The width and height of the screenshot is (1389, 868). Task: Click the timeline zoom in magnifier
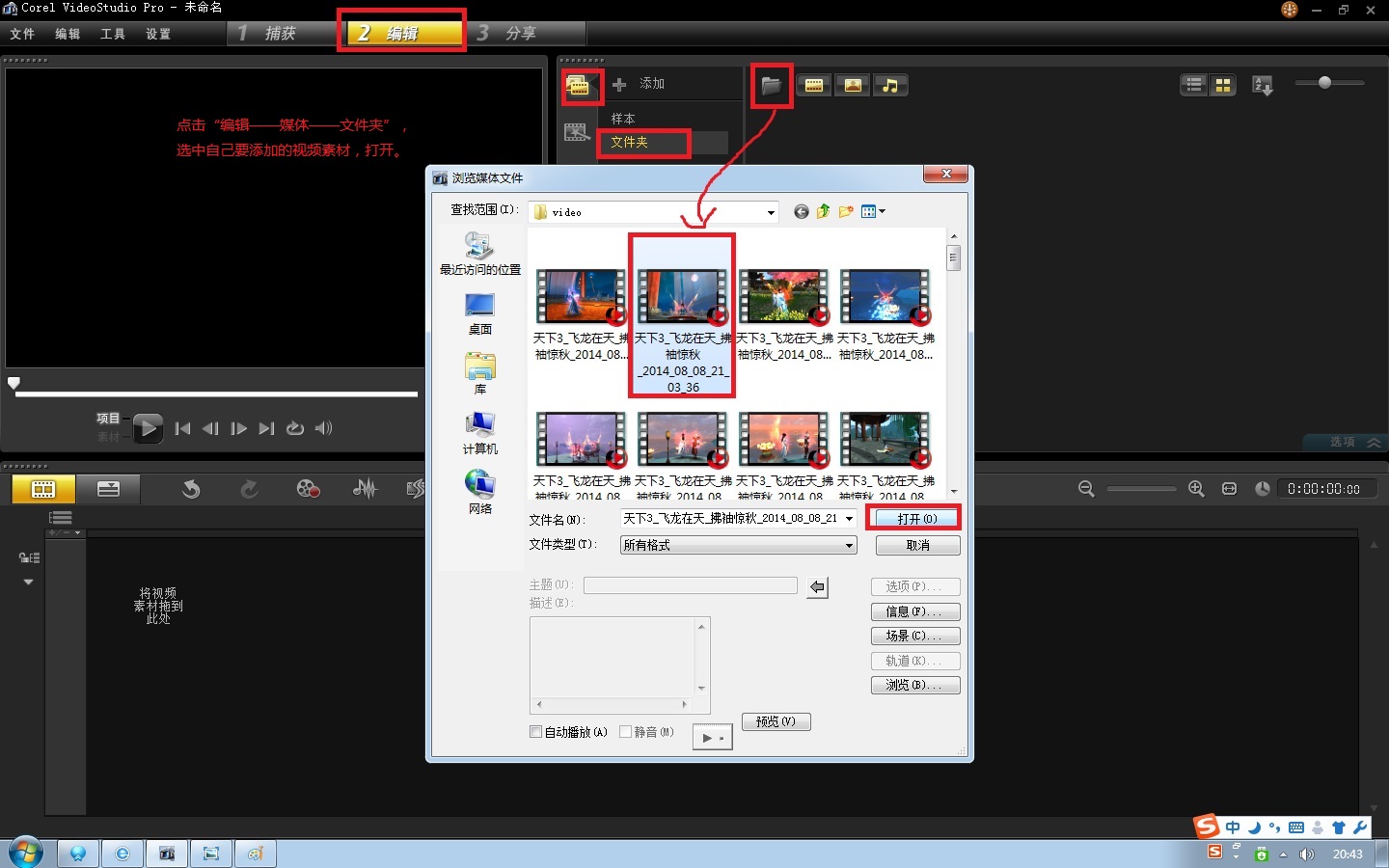click(1196, 489)
